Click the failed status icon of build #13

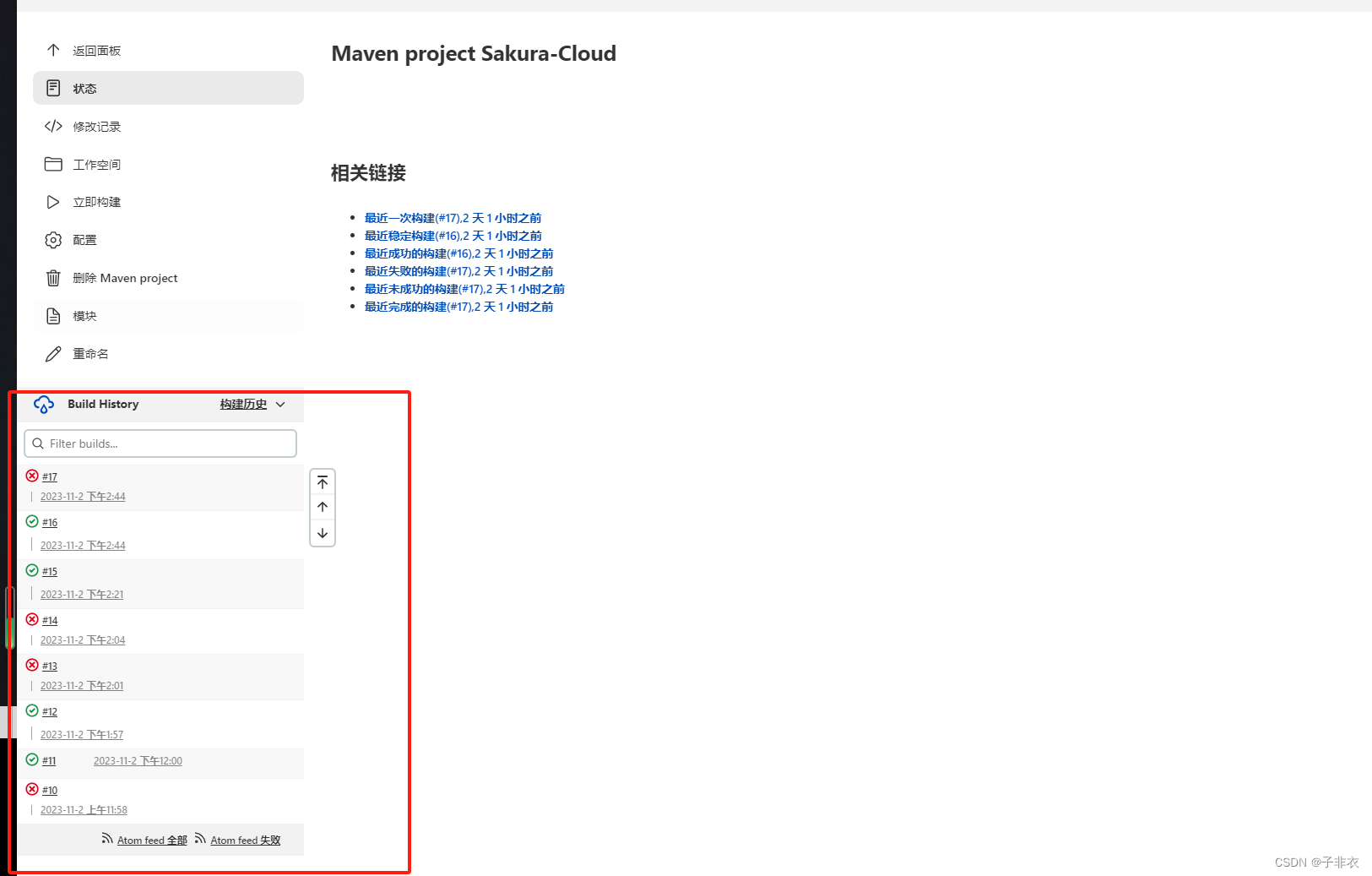click(32, 665)
